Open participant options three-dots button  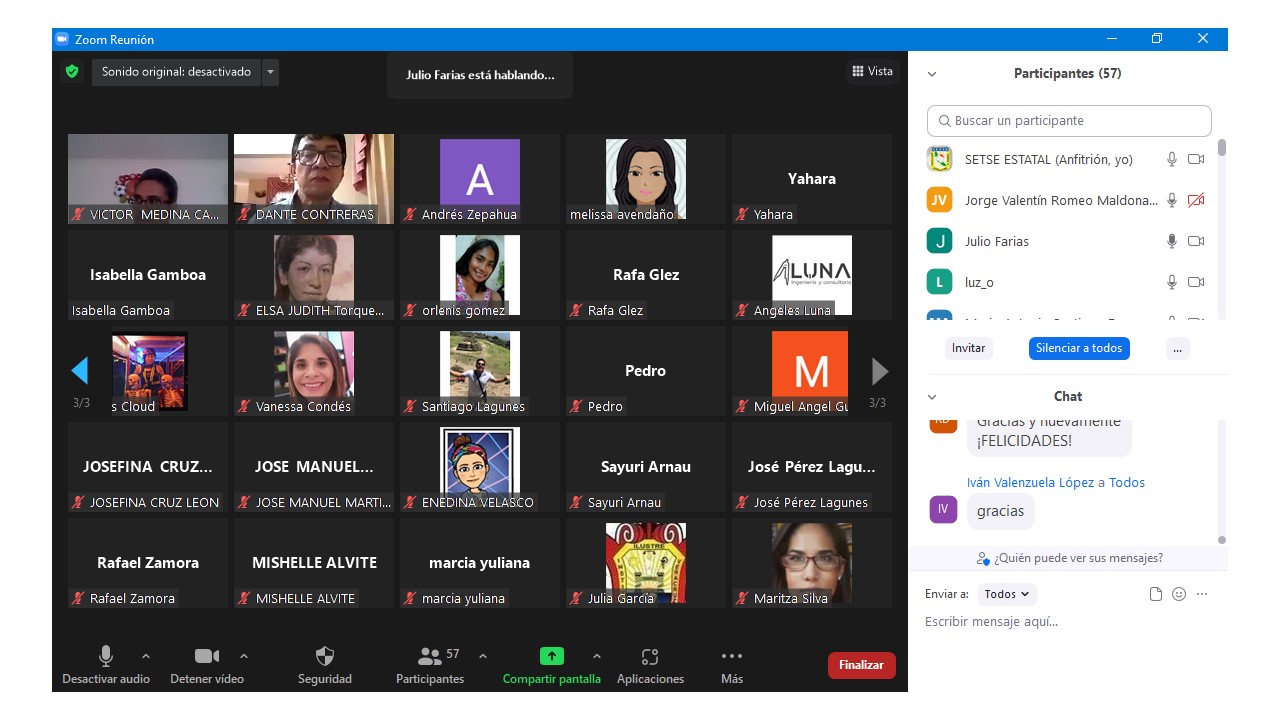[x=1178, y=348]
